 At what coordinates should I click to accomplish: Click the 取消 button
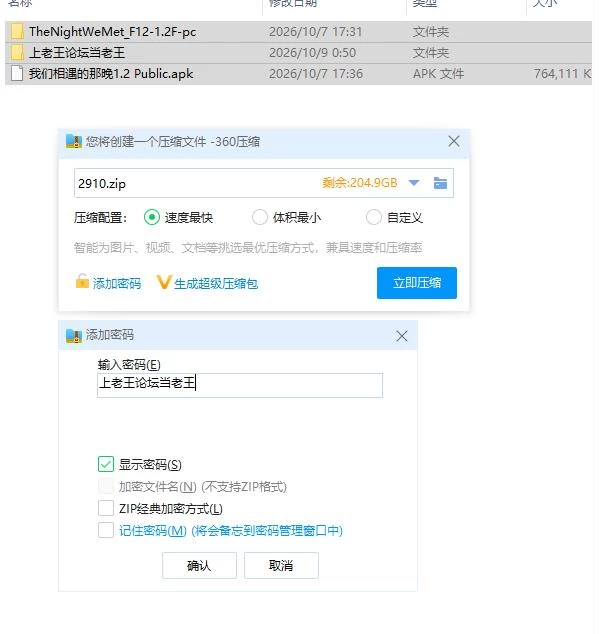pyautogui.click(x=281, y=565)
